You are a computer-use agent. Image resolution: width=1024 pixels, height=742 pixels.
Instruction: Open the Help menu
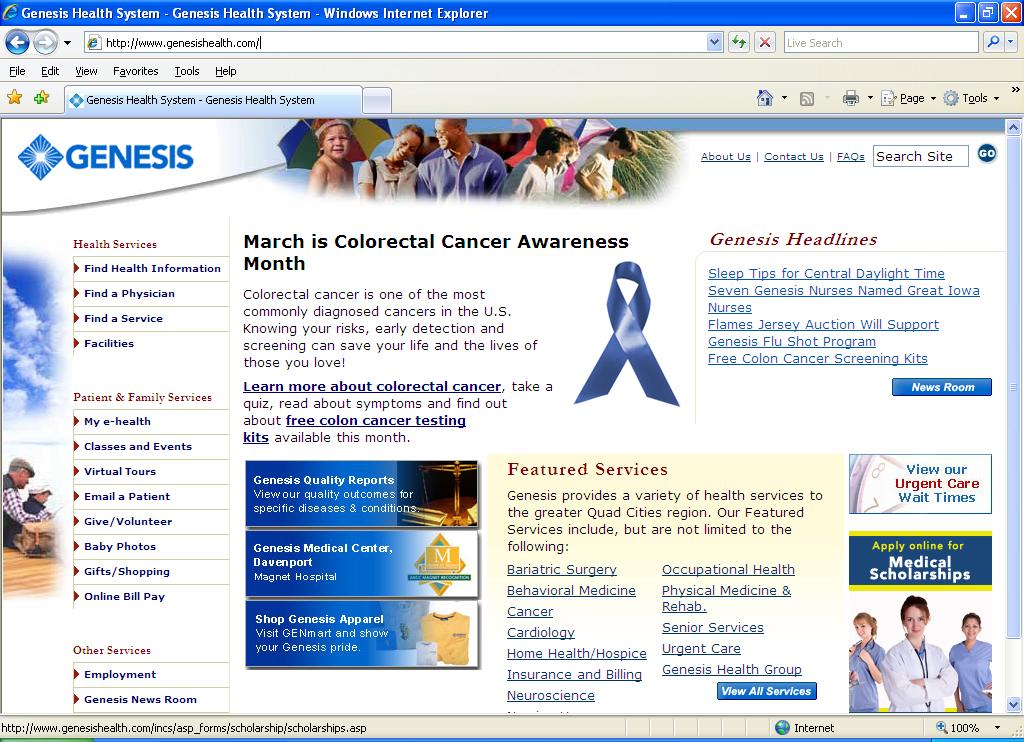tap(225, 71)
